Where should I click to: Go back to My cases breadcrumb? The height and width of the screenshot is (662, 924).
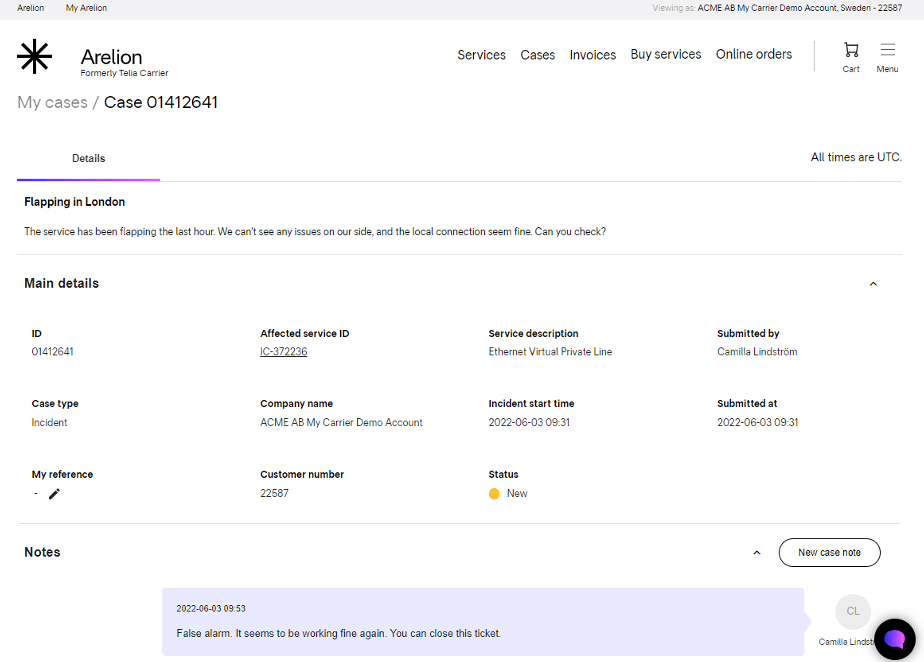tap(52, 103)
